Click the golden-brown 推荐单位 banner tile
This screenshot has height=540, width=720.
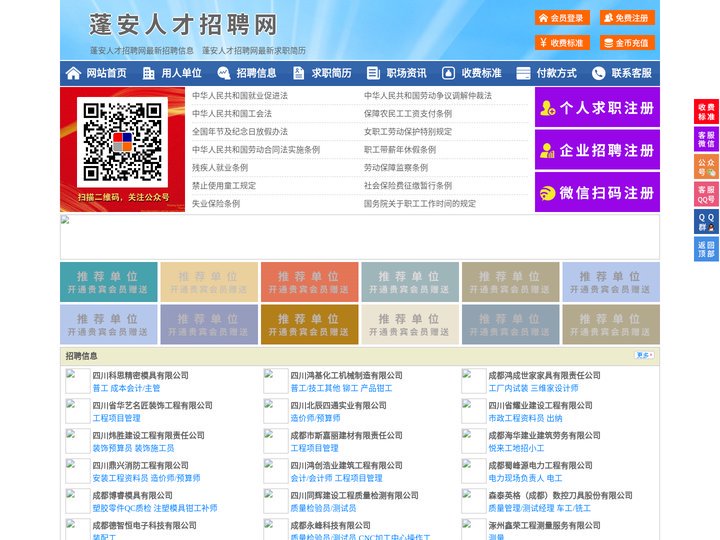309,325
